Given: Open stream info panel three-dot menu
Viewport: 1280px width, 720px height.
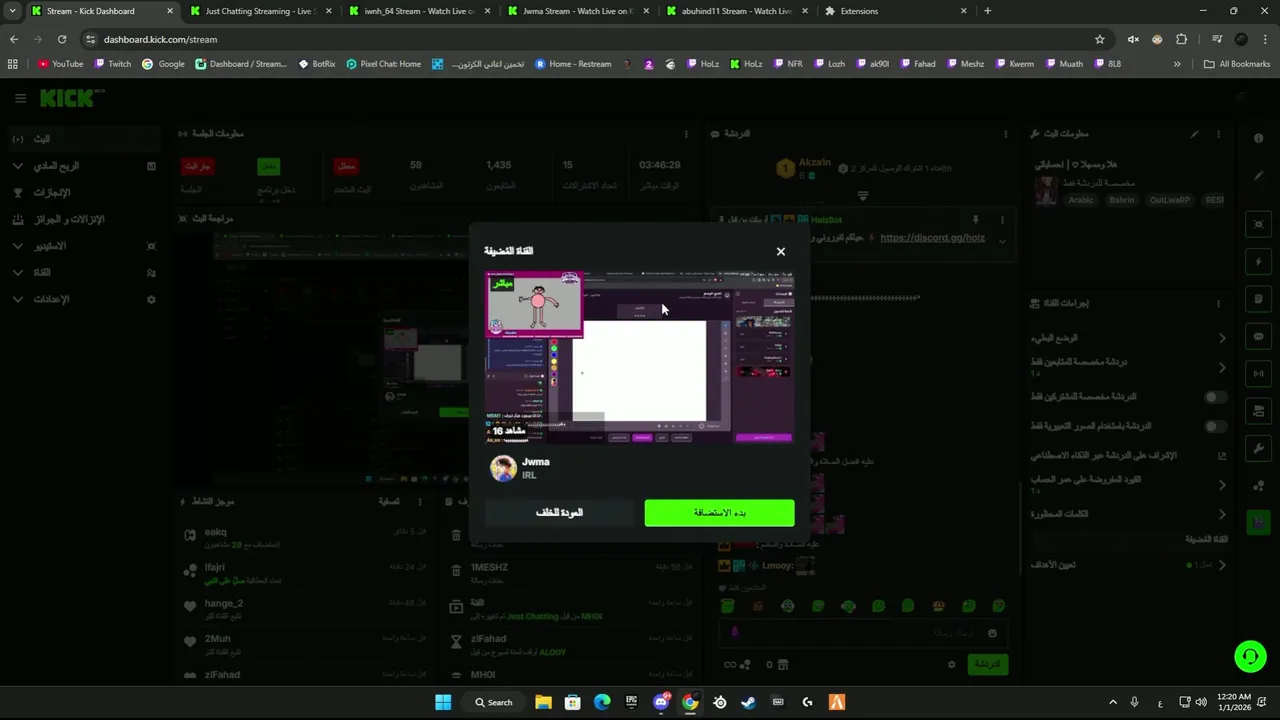Looking at the screenshot, I should [1218, 134].
